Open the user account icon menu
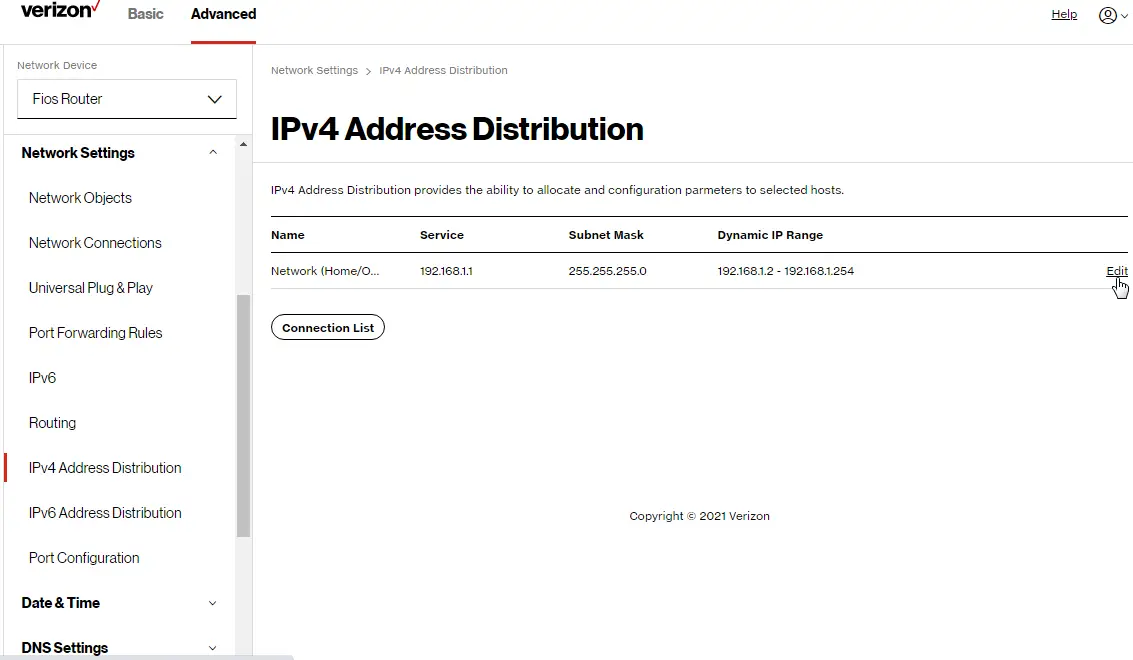Screen dimensions: 1133x660 pyautogui.click(x=1109, y=15)
